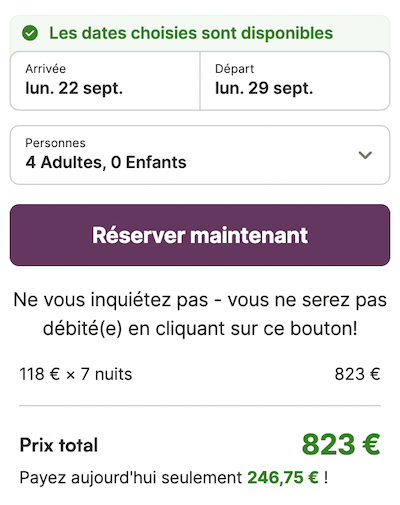This screenshot has height=505, width=400.
Task: Click the 'Arrivée' label
Action: tap(46, 69)
